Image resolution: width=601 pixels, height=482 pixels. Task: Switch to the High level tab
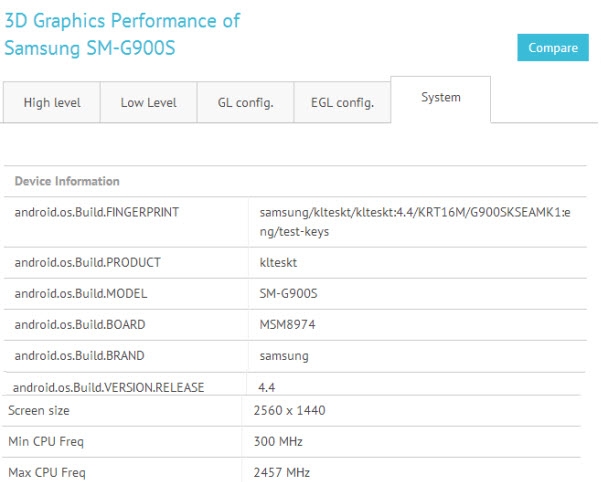[x=52, y=102]
